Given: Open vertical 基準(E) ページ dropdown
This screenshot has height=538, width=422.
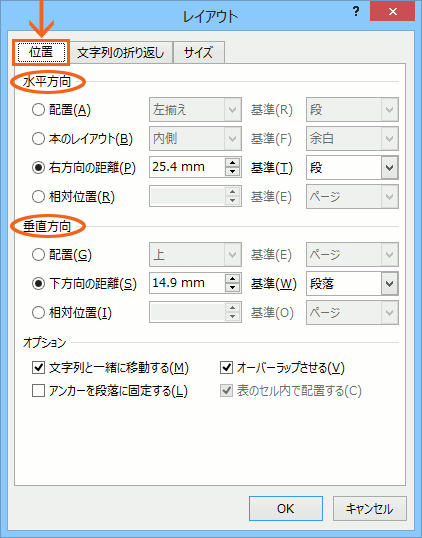Looking at the screenshot, I should (352, 255).
